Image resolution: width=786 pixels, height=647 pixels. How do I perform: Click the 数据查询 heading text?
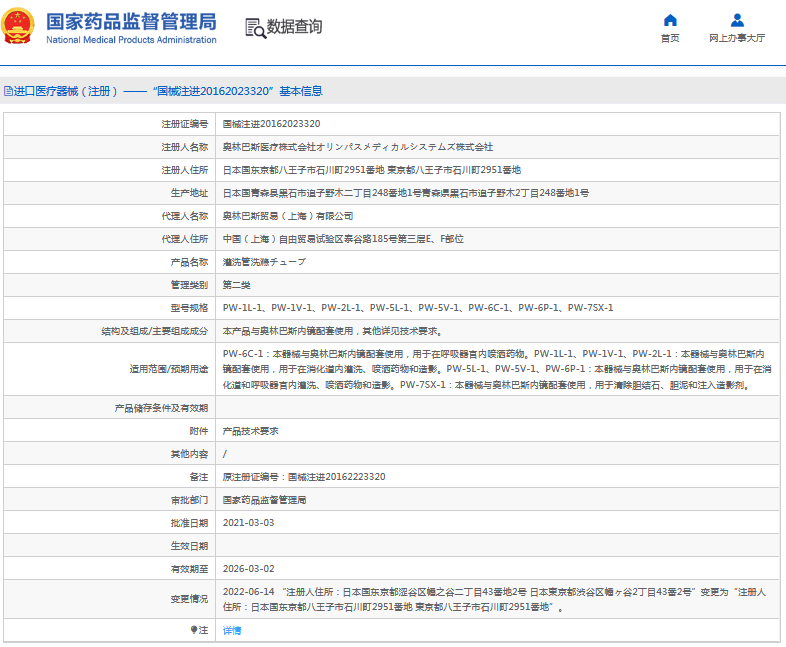tap(294, 27)
